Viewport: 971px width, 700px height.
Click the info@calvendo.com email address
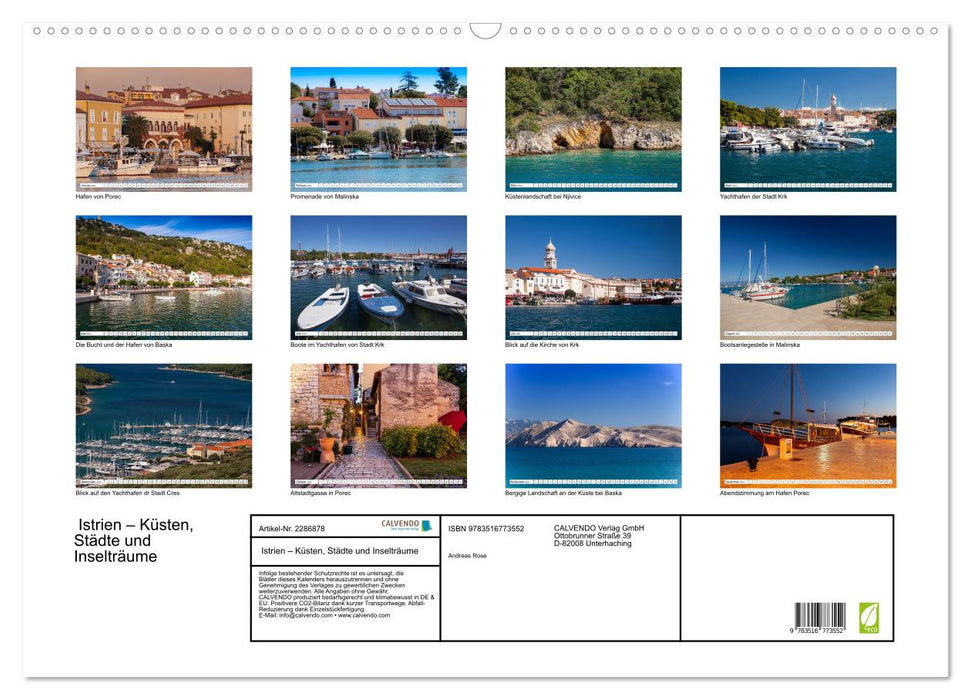(306, 615)
